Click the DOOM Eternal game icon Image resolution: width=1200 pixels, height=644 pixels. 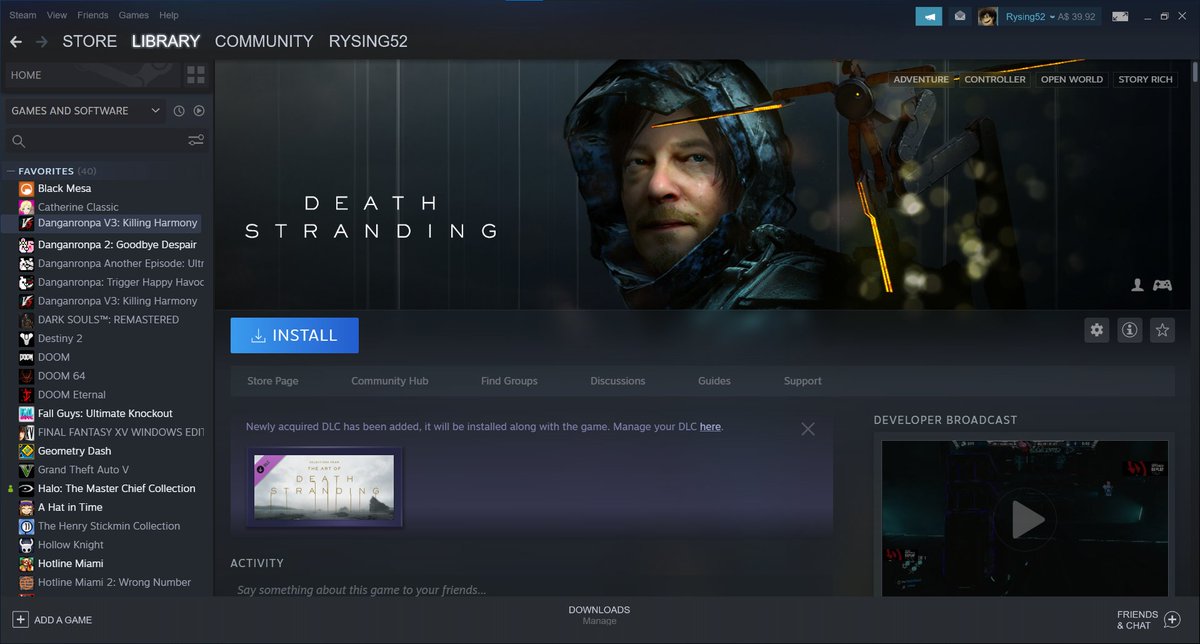(x=27, y=394)
